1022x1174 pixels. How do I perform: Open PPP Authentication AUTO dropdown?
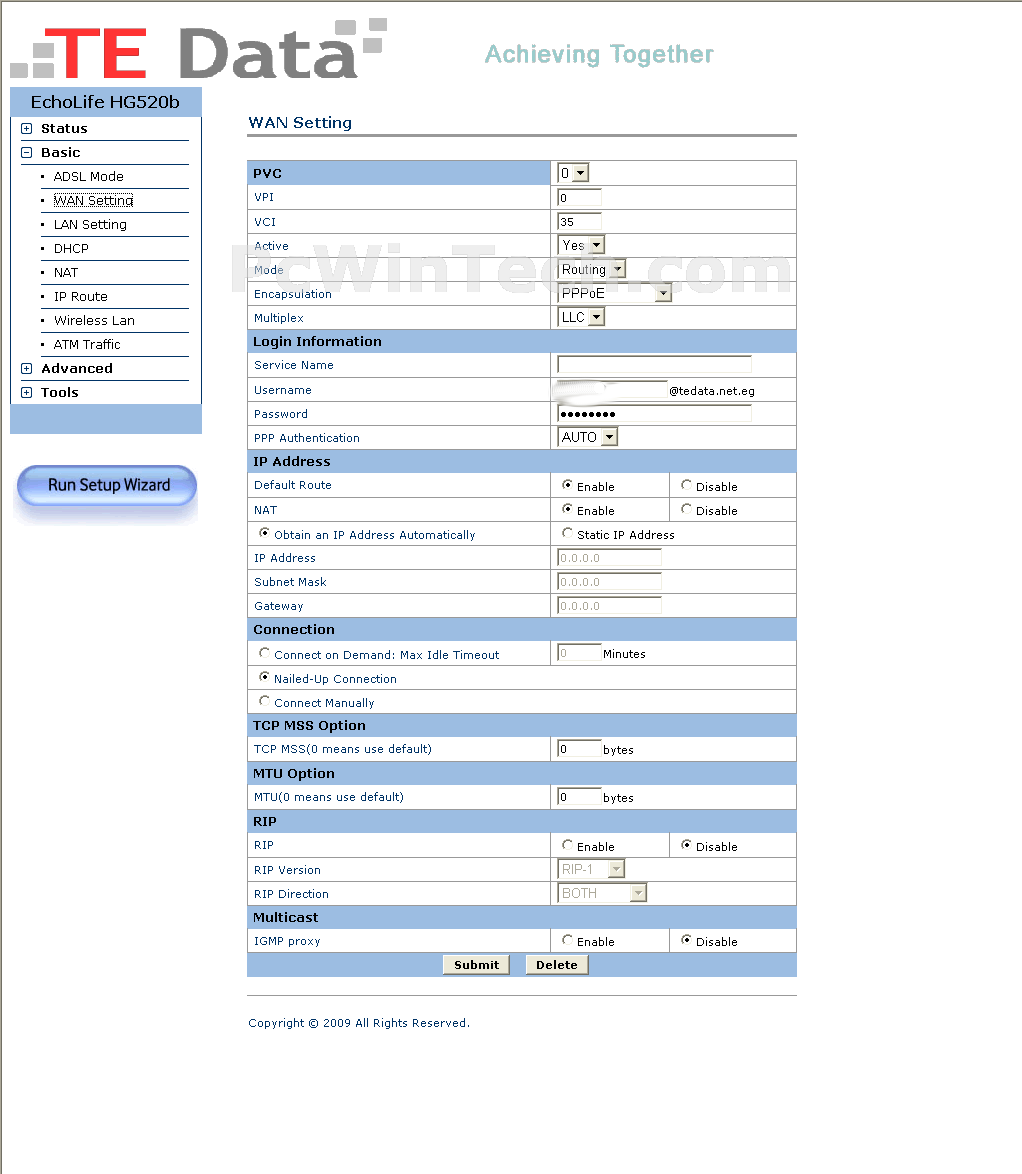(588, 437)
